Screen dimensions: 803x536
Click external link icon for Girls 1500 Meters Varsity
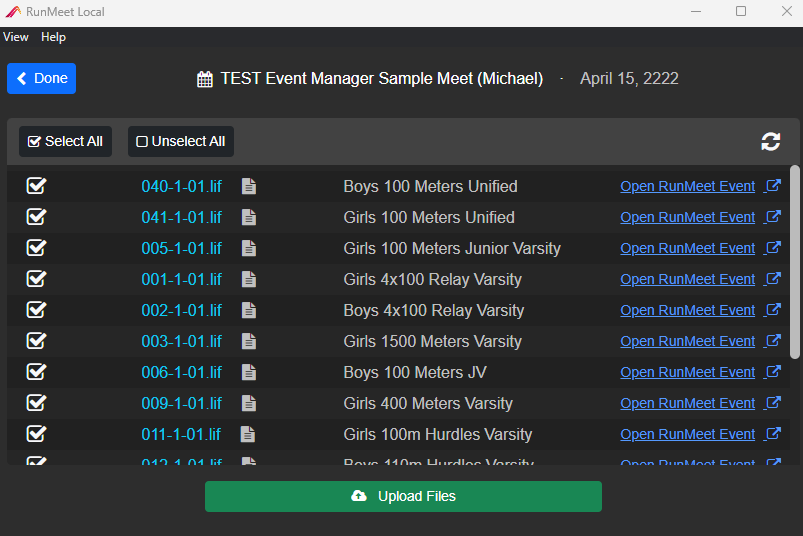[773, 340]
